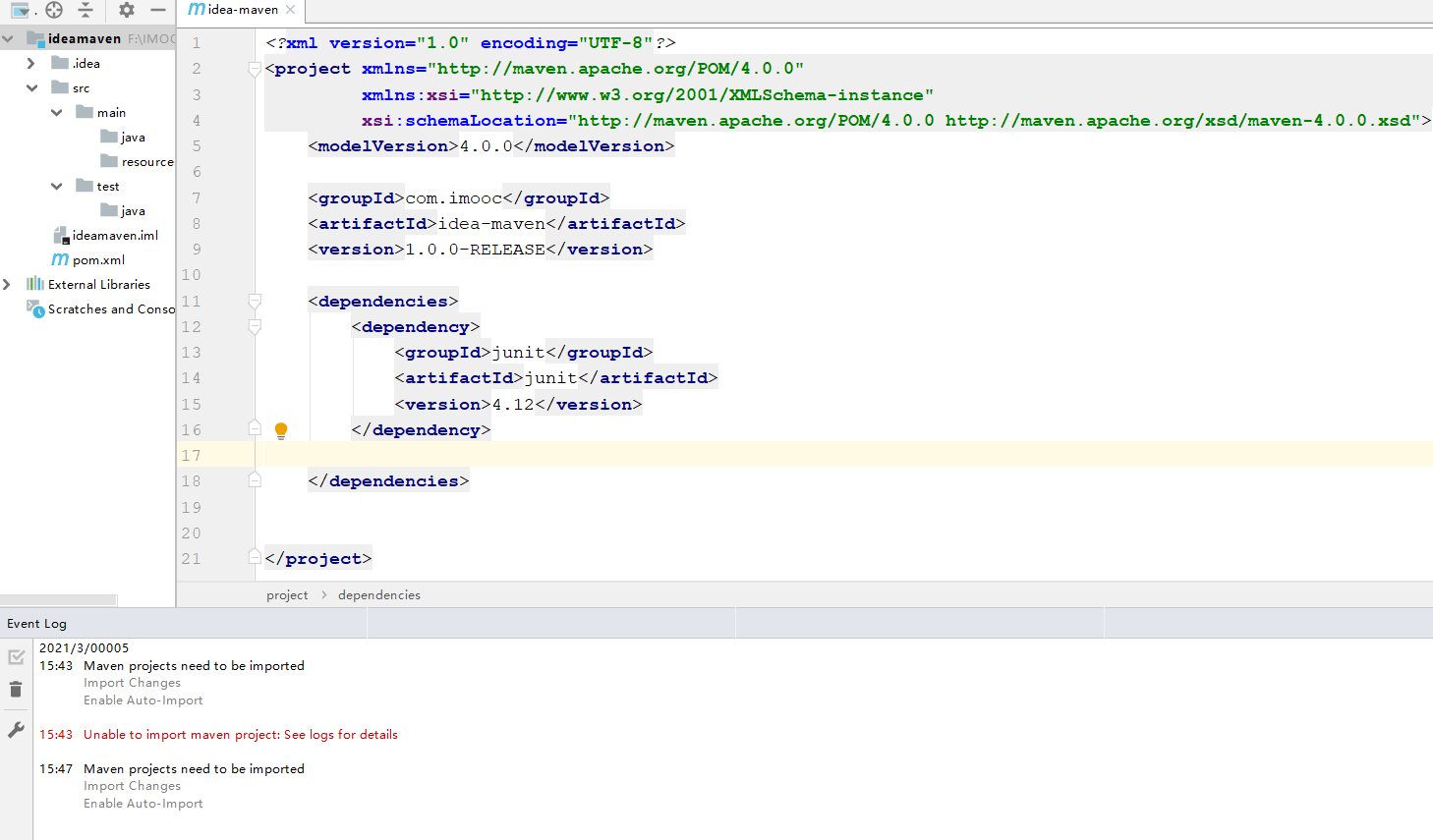This screenshot has width=1433, height=840.
Task: Close the idea-maven editor tab
Action: 290,10
